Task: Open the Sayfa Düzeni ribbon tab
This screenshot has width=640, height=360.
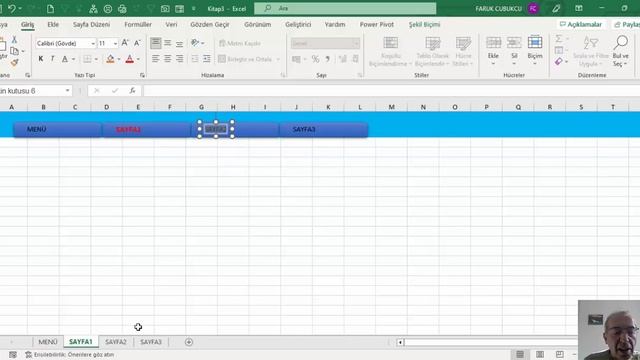Action: click(91, 24)
